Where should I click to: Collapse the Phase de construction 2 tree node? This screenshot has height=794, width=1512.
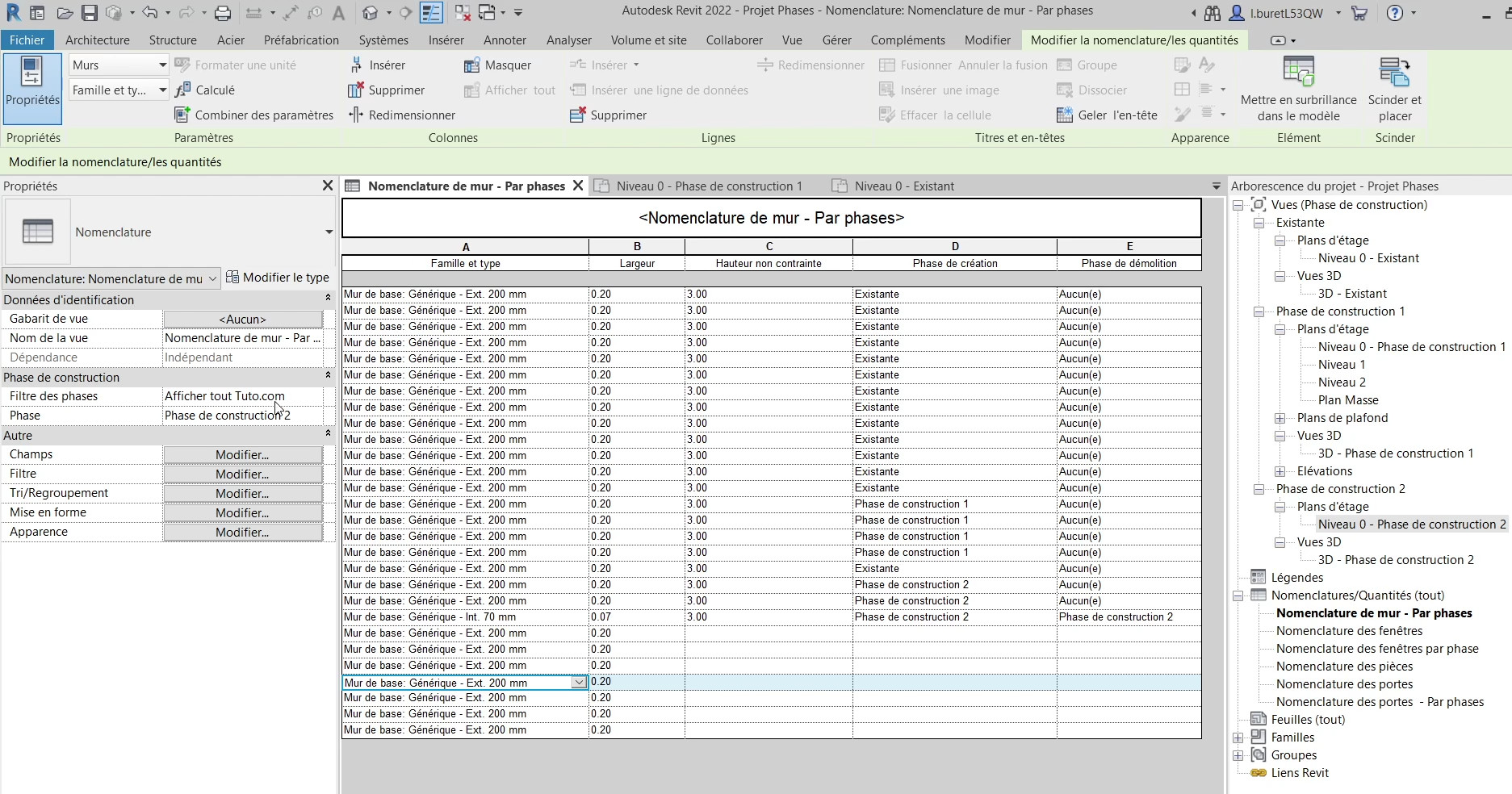click(x=1259, y=489)
